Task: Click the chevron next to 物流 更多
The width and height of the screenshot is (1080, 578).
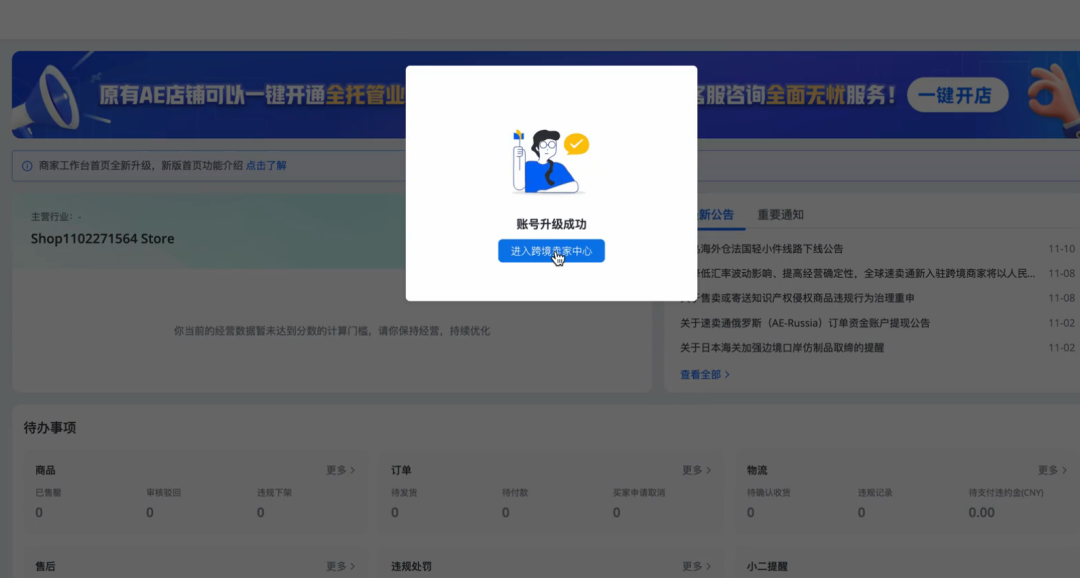Action: pos(1066,469)
